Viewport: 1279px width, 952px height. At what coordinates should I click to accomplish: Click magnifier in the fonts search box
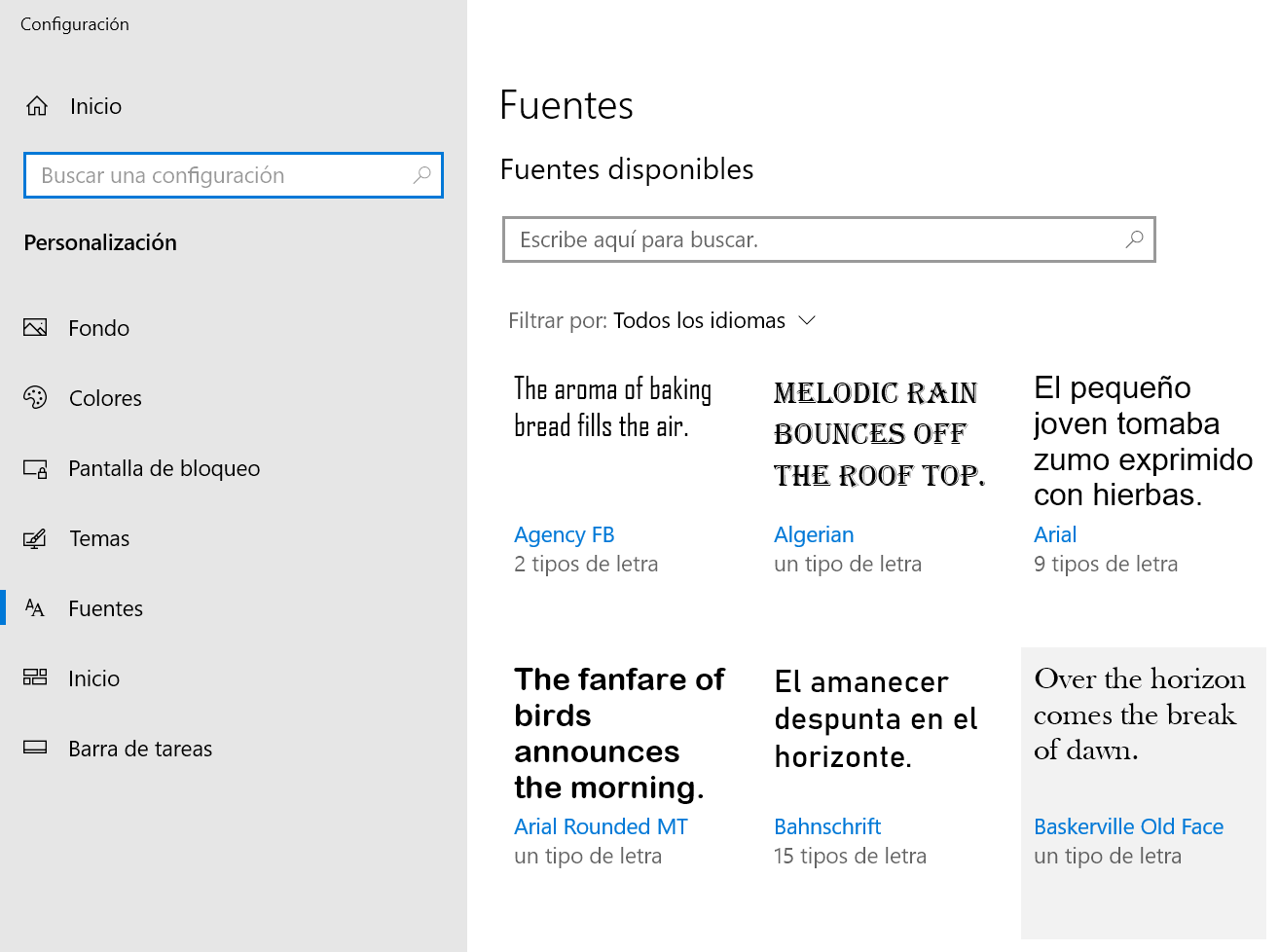coord(1134,239)
